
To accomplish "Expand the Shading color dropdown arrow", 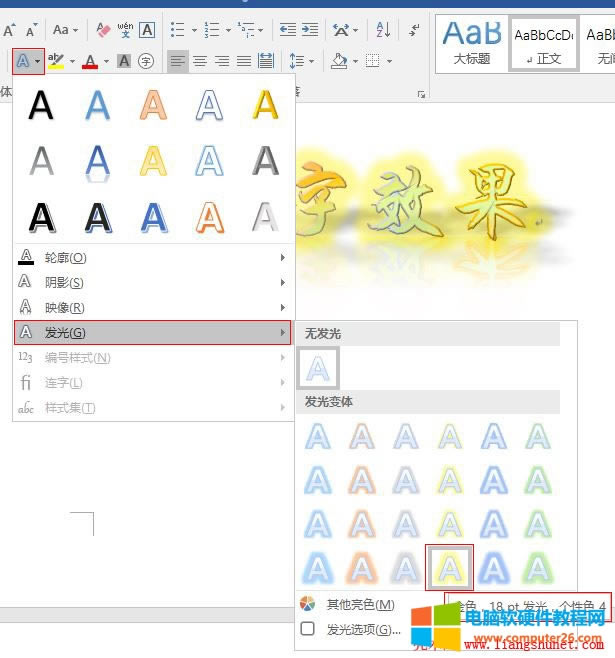I will click(355, 62).
